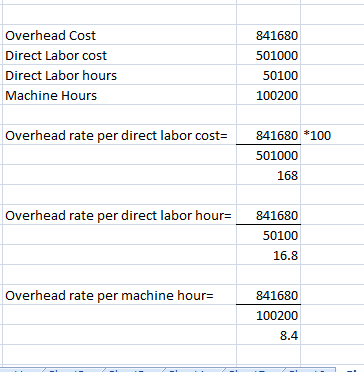Select the "Overhead Cost" label cell
The width and height of the screenshot is (364, 372).
coord(119,35)
